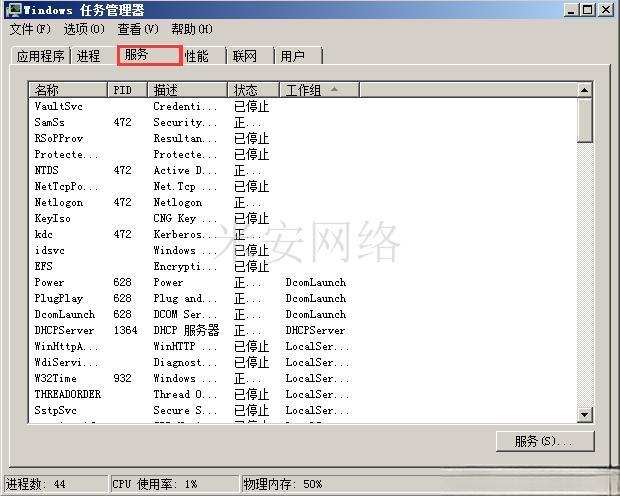This screenshot has width=620, height=496.
Task: Switch to the 用户 tab
Action: tap(298, 56)
